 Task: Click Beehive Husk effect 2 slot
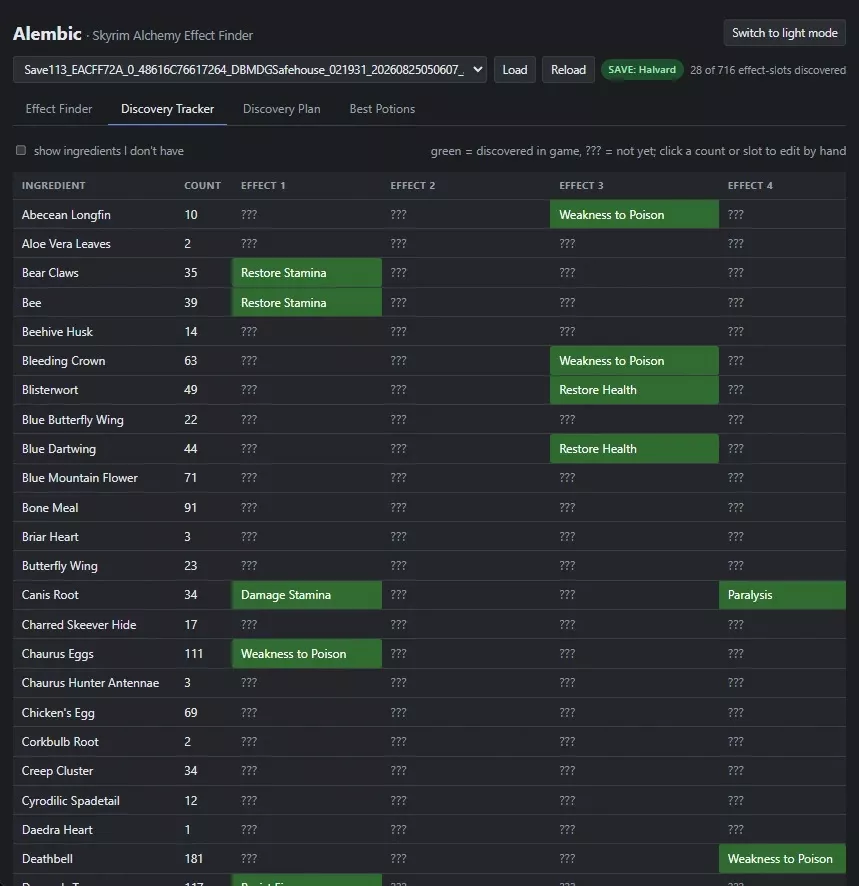398,332
